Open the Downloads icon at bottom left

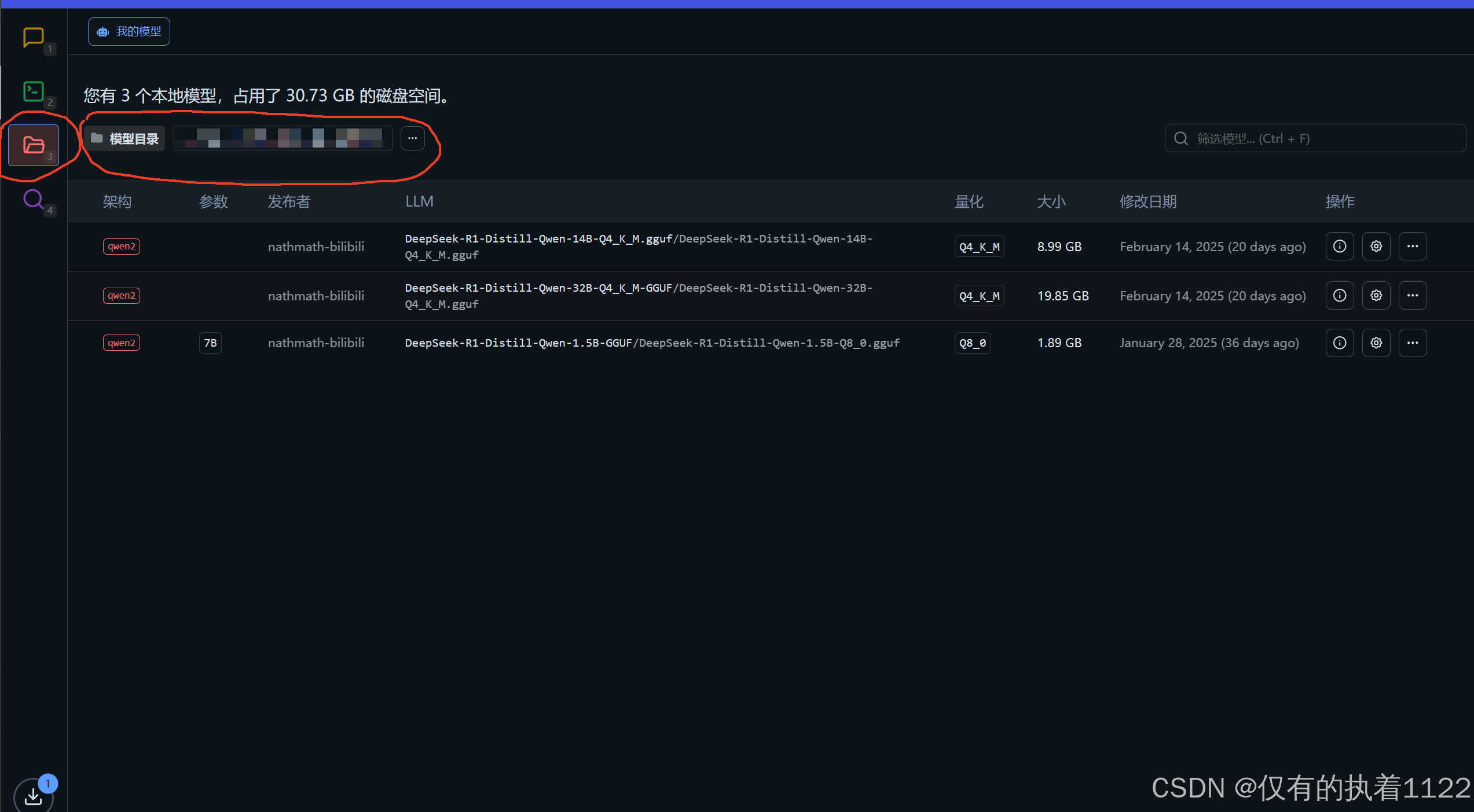click(33, 797)
